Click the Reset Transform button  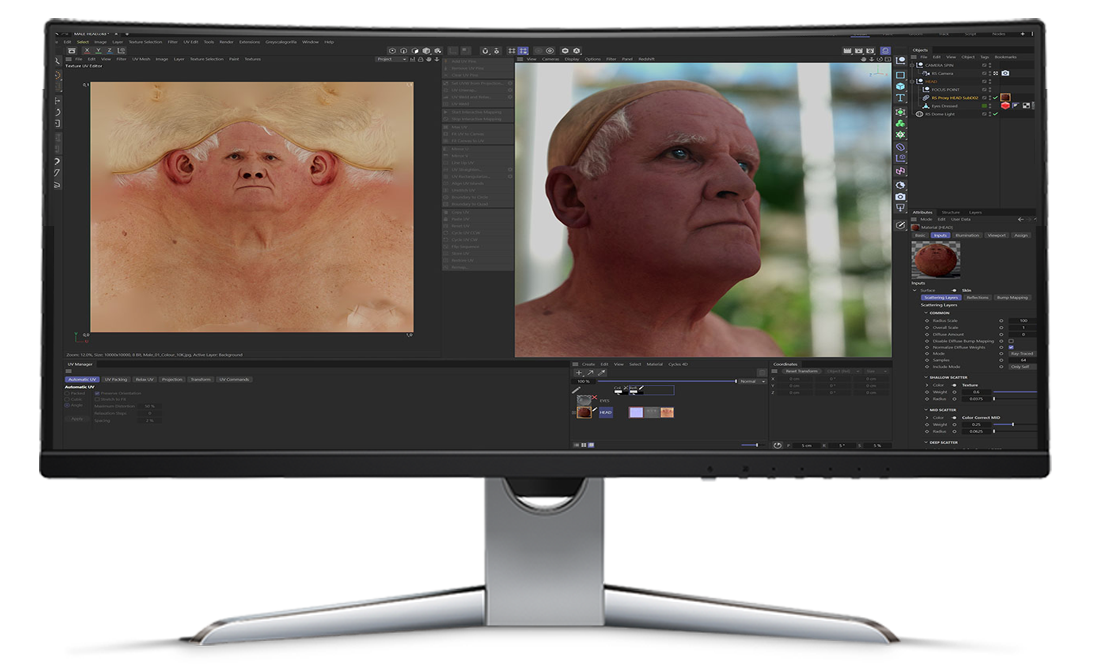[802, 371]
